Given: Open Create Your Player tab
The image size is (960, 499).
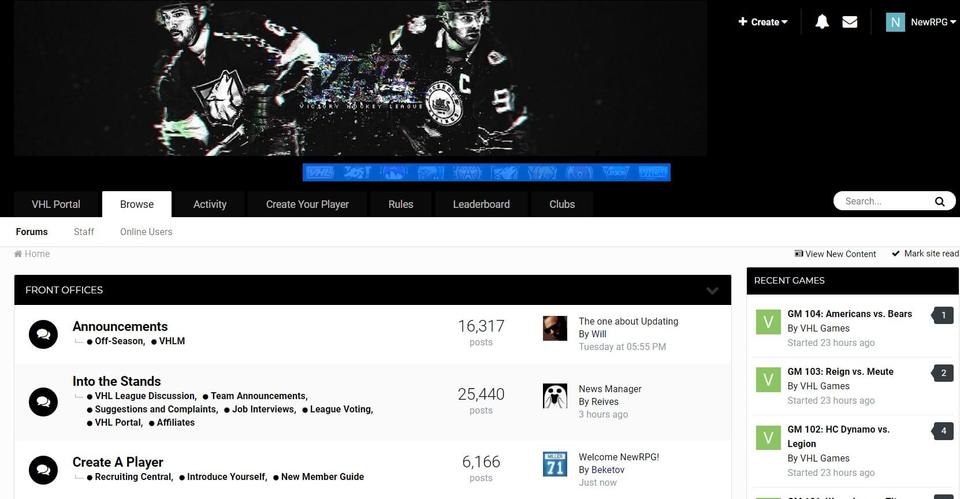Looking at the screenshot, I should tap(307, 204).
